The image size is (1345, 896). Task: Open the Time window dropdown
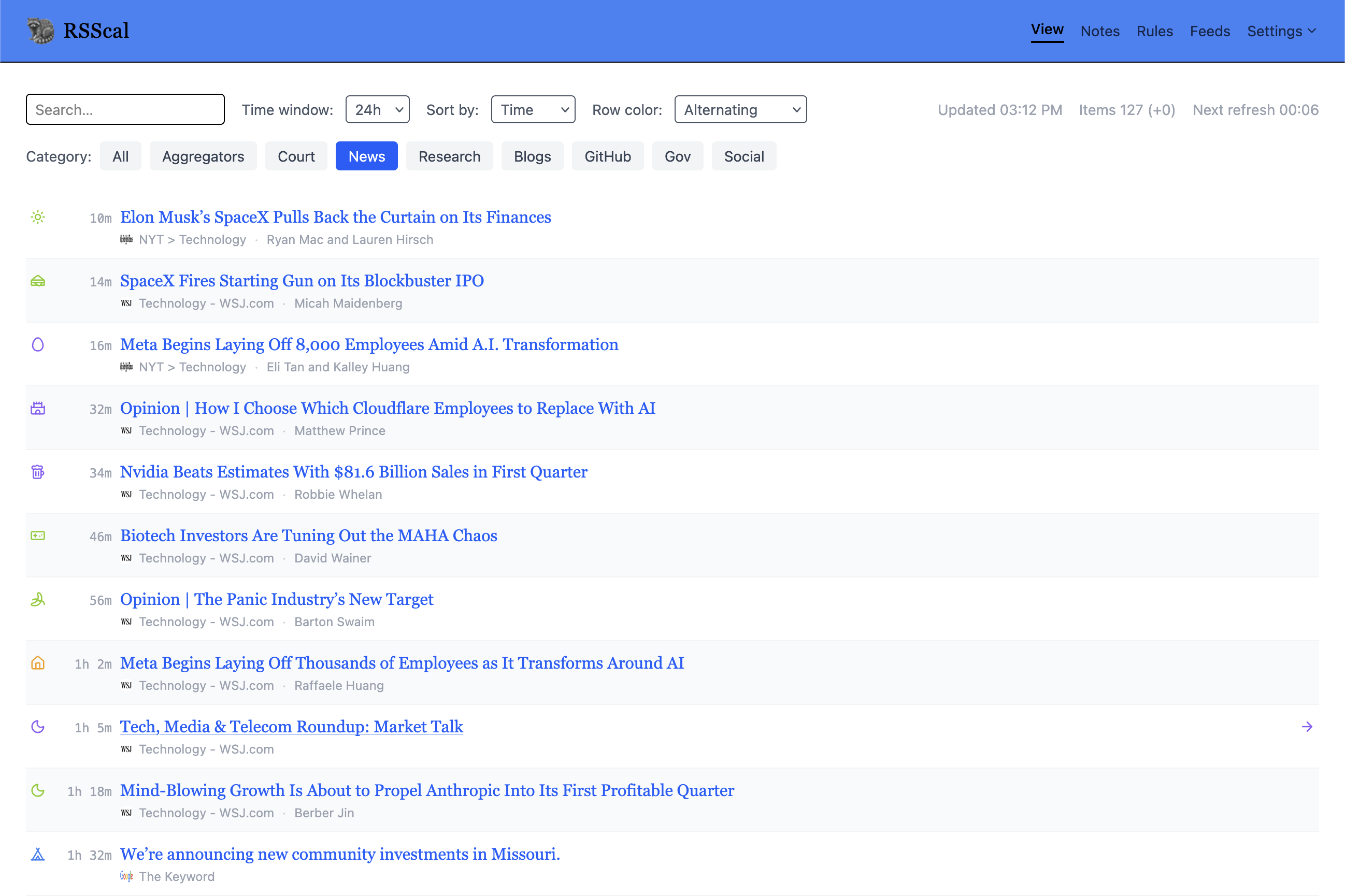(377, 109)
